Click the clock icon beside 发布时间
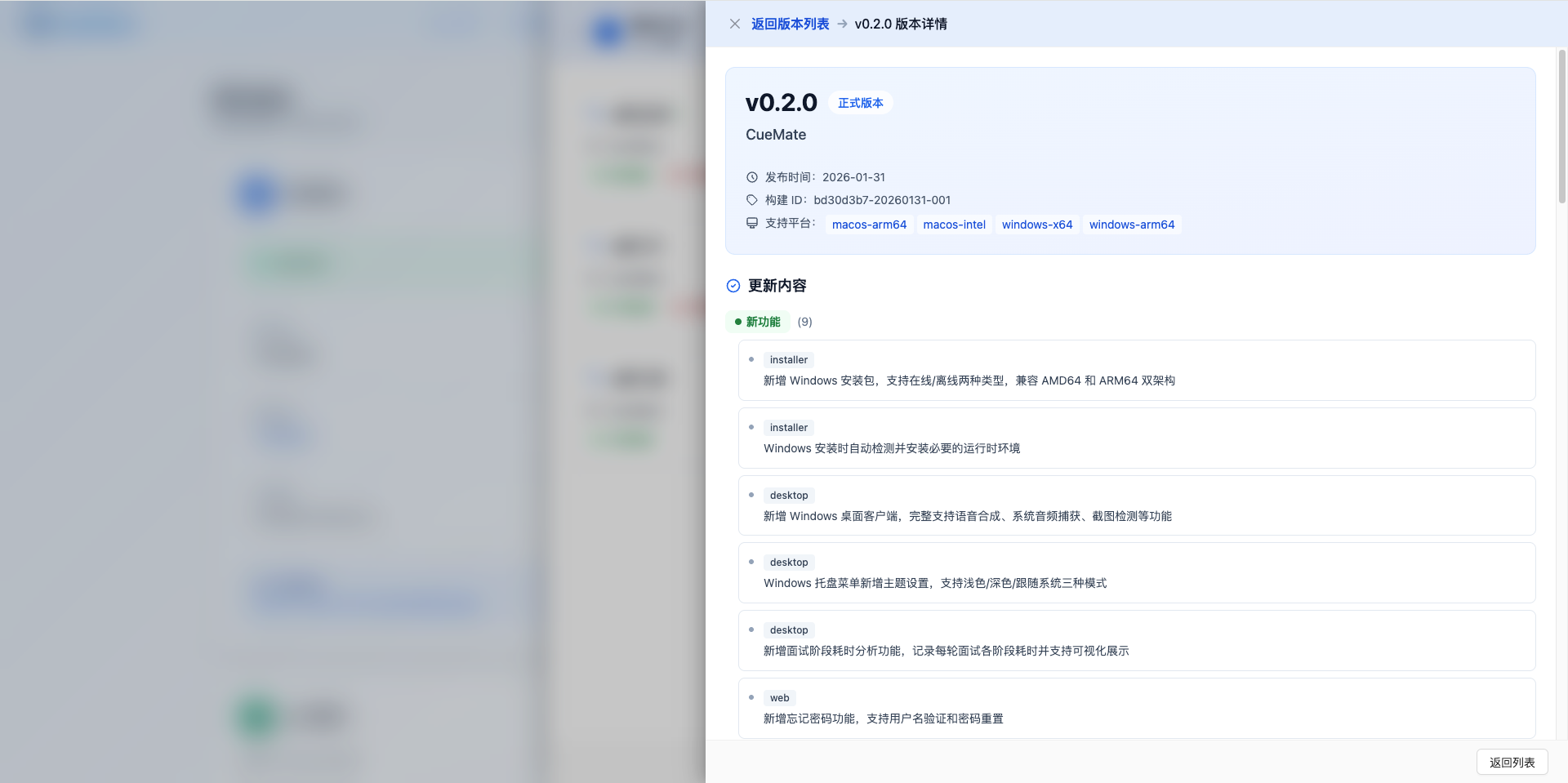Viewport: 1568px width, 783px height. (752, 177)
